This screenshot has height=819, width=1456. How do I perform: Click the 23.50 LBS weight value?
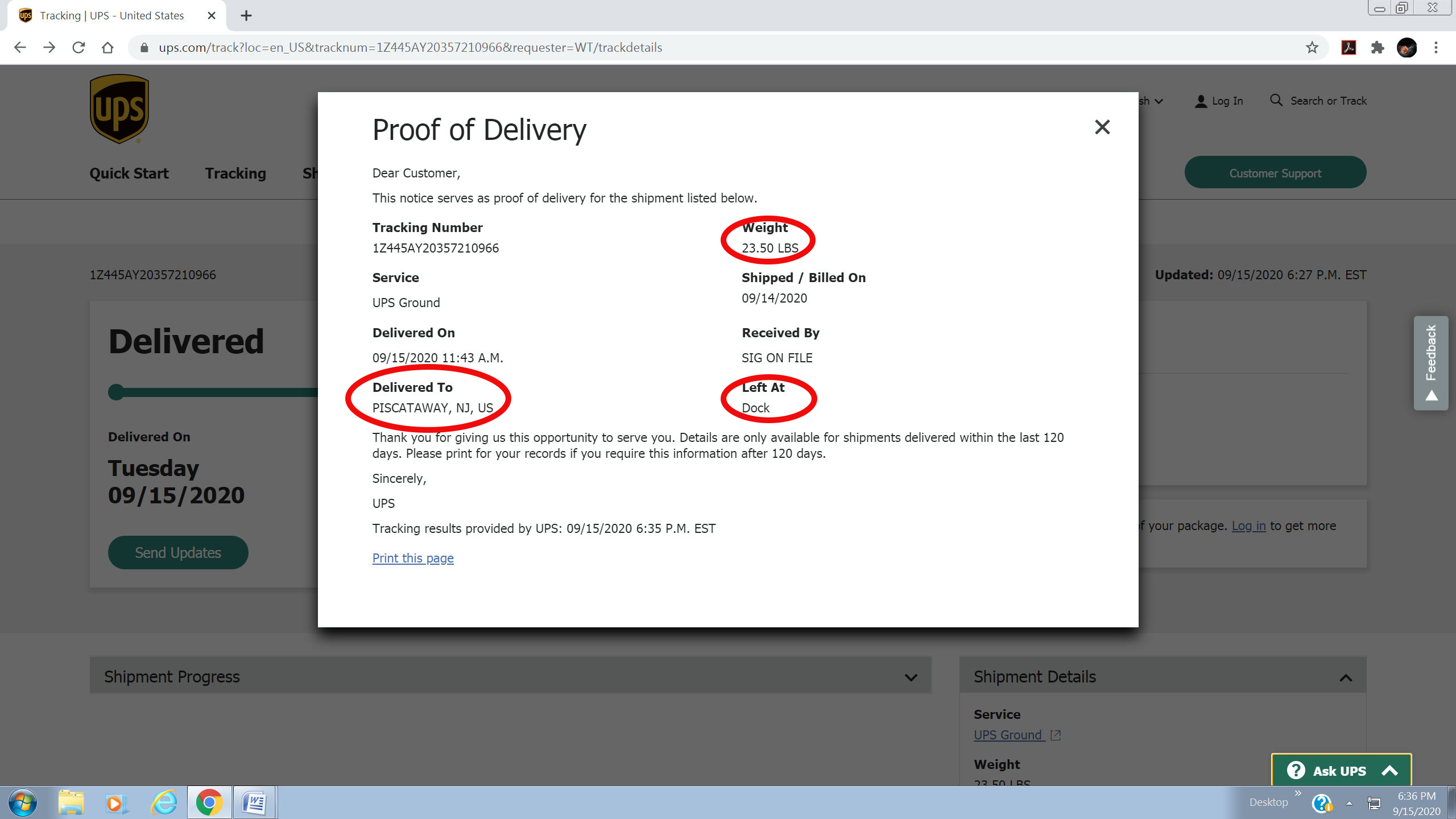coord(770,248)
